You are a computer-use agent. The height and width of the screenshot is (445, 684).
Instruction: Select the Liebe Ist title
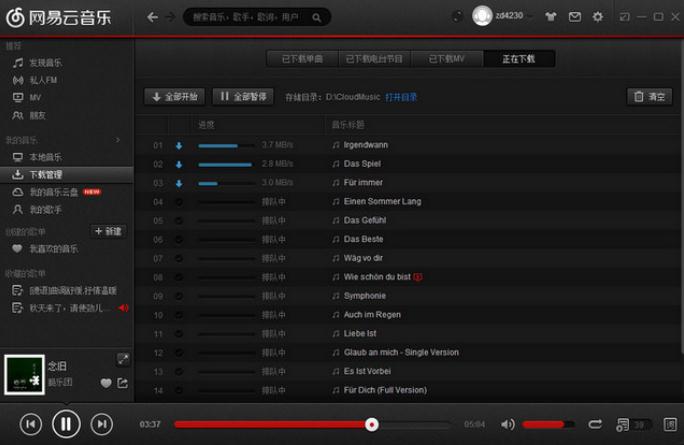360,333
